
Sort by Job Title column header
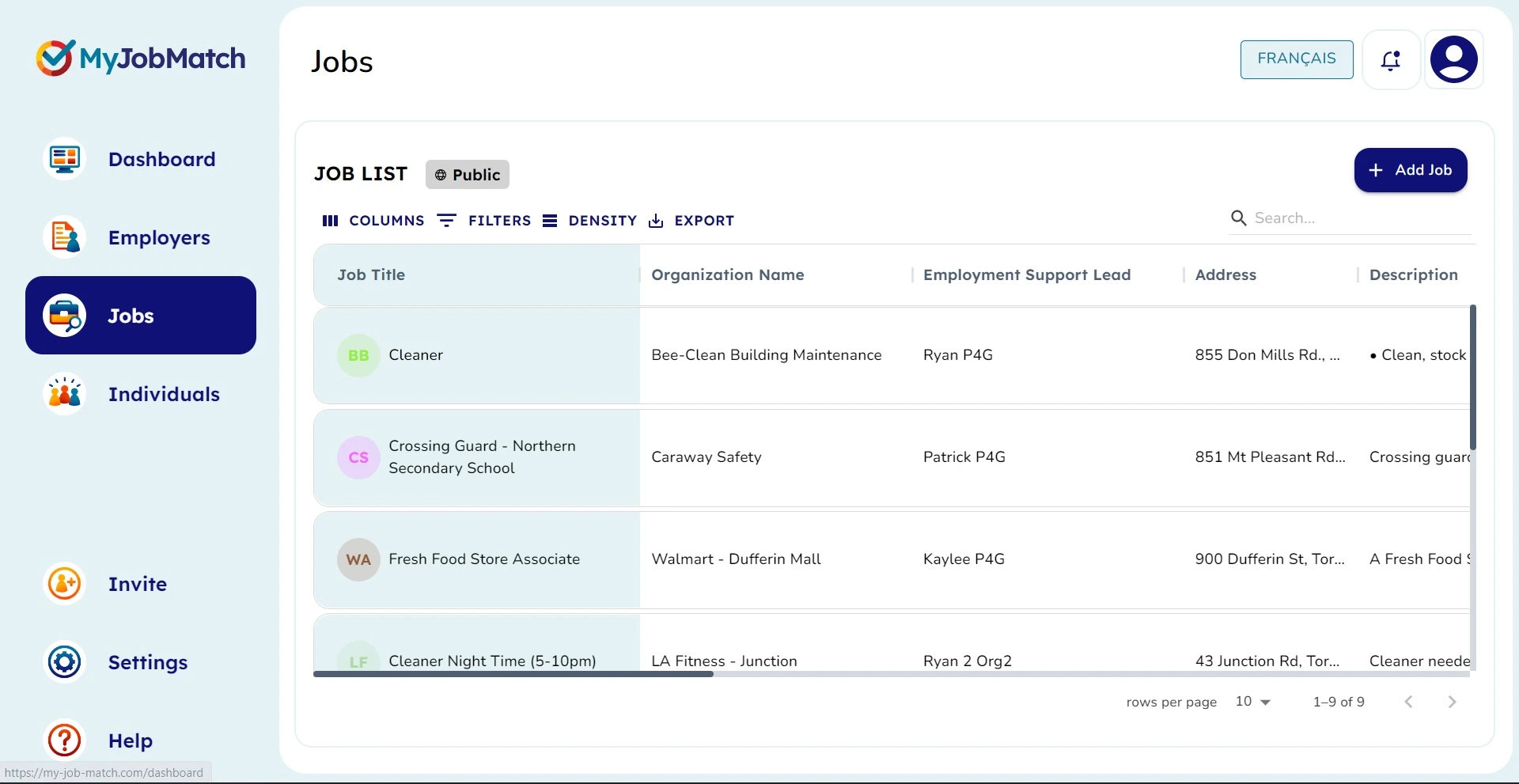pos(371,275)
